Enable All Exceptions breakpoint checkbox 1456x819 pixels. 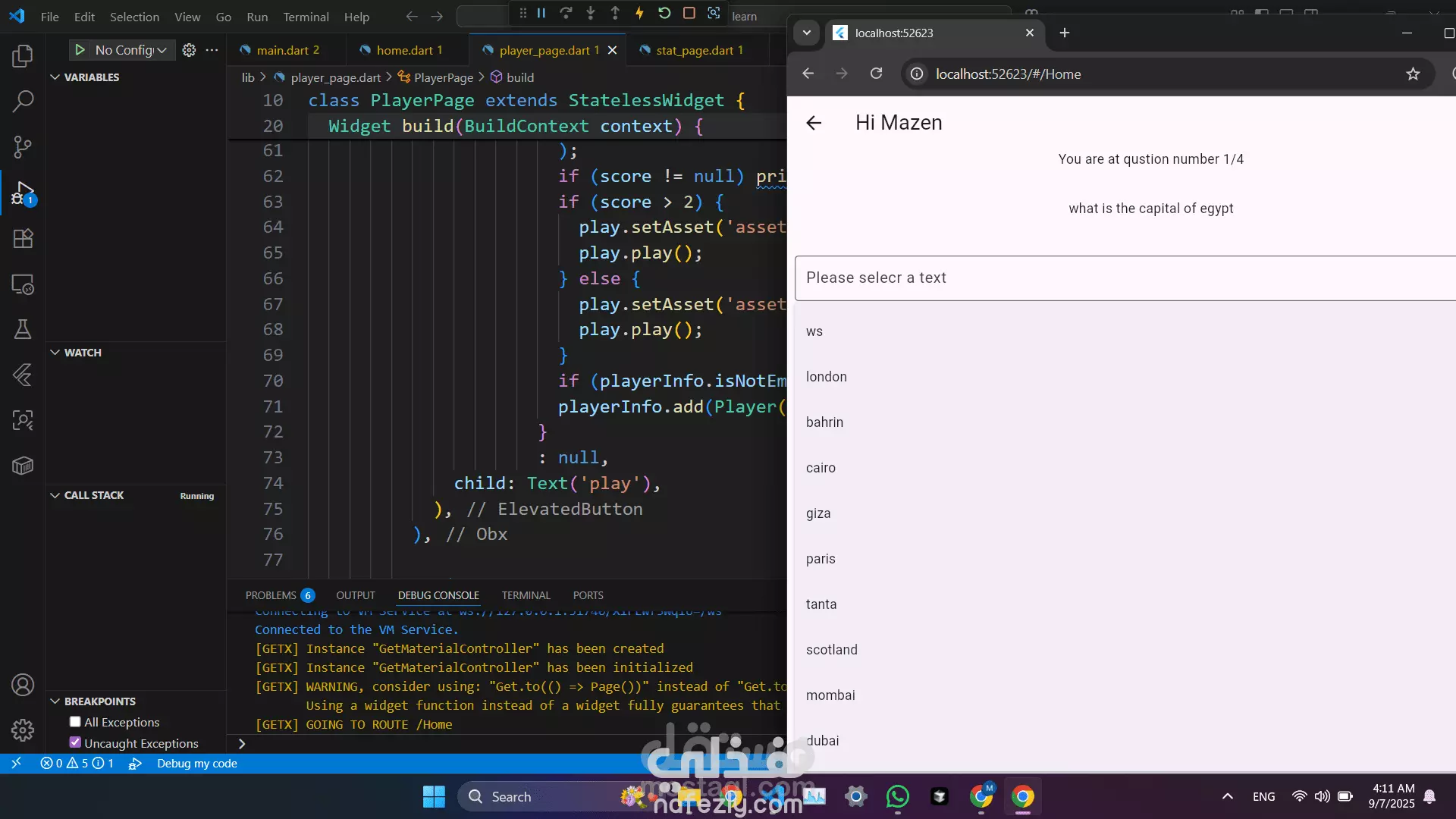(x=75, y=722)
